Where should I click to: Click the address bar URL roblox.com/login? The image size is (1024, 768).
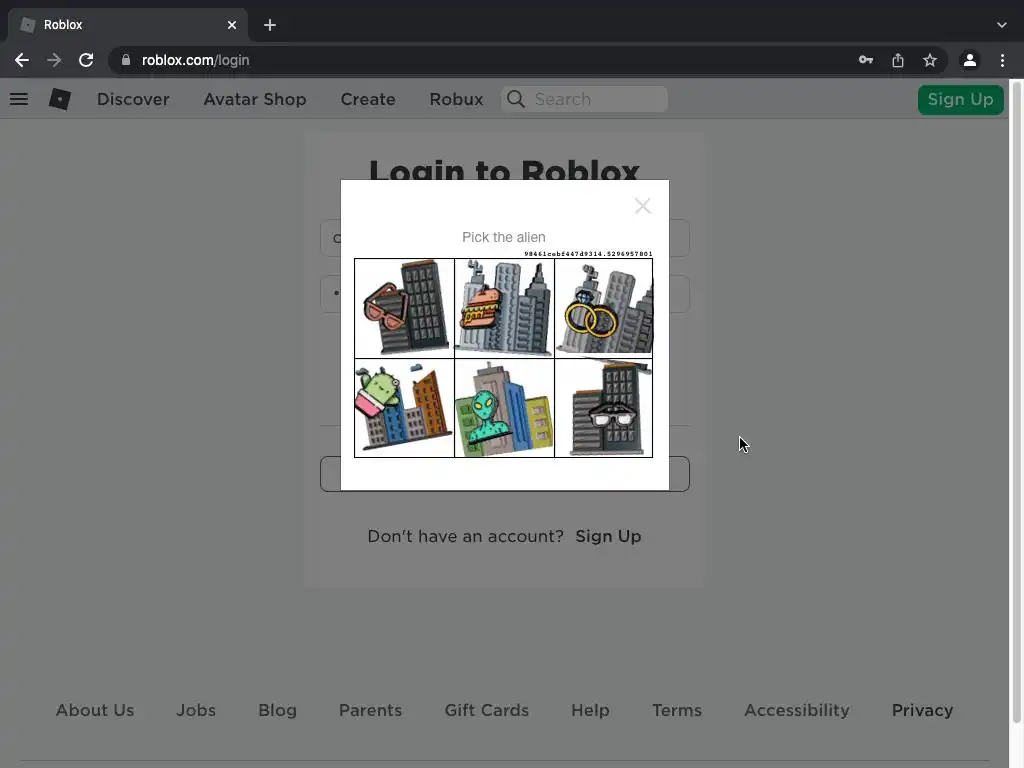click(195, 60)
